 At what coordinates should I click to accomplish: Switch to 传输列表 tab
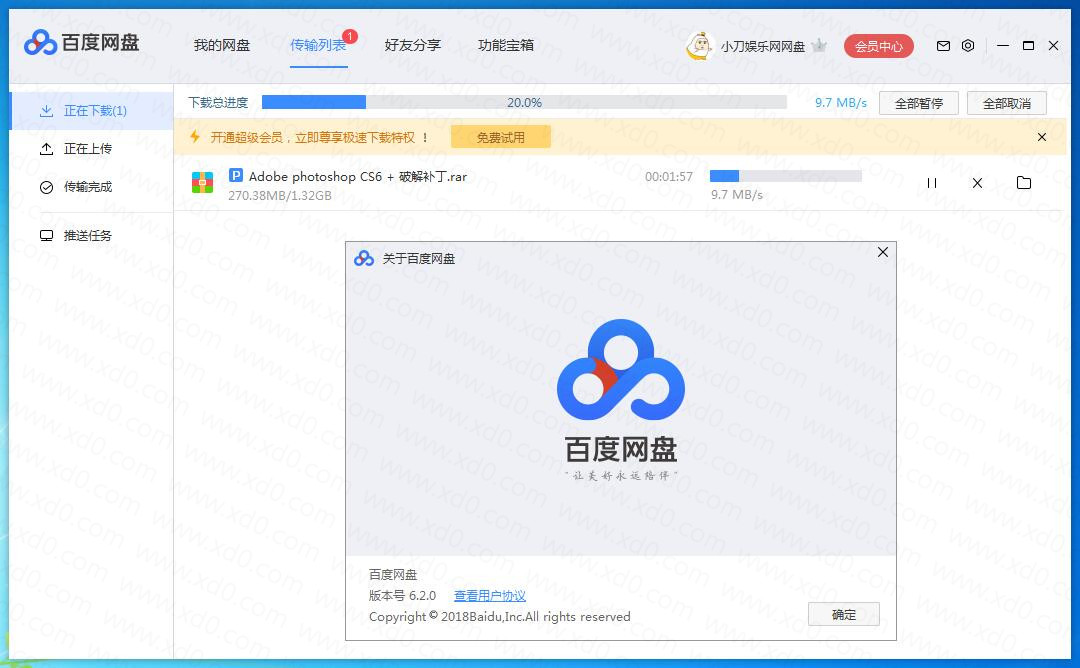(318, 45)
